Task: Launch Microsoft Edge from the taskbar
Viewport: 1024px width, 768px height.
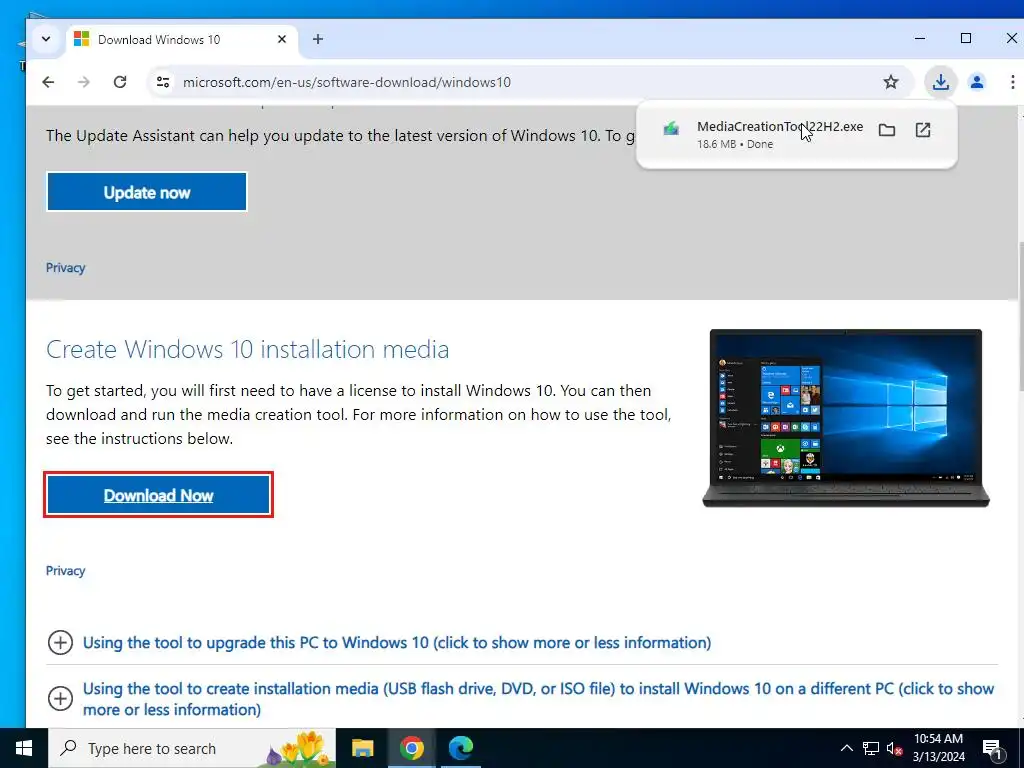Action: 461,748
